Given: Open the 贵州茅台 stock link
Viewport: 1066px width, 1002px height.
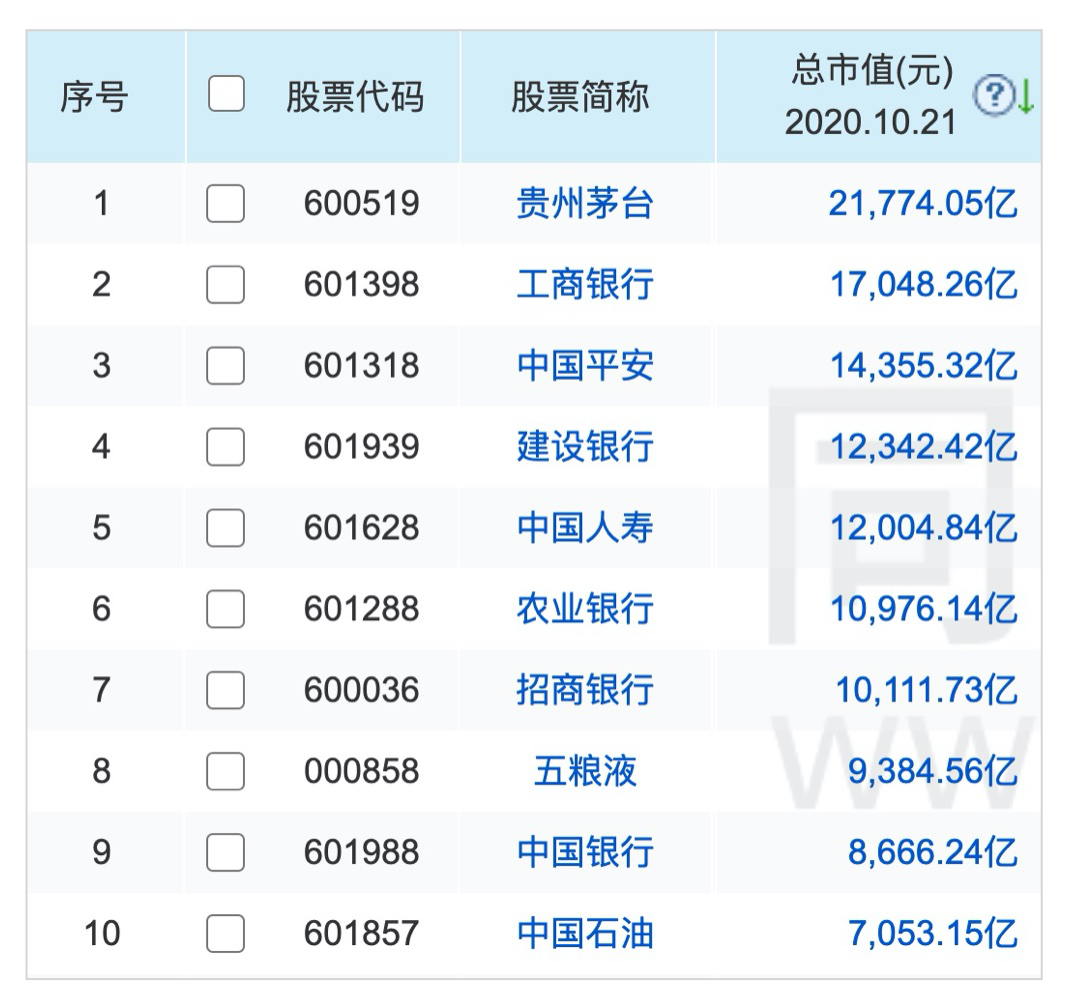Looking at the screenshot, I should click(x=585, y=204).
